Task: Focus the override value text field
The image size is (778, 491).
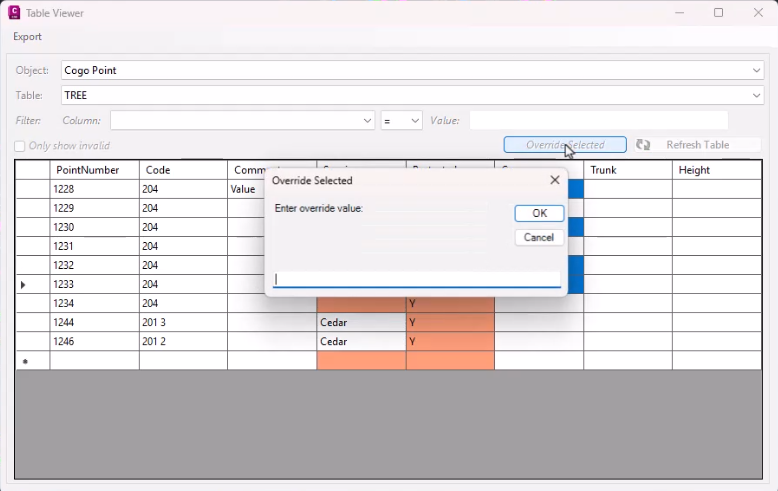Action: coord(416,280)
